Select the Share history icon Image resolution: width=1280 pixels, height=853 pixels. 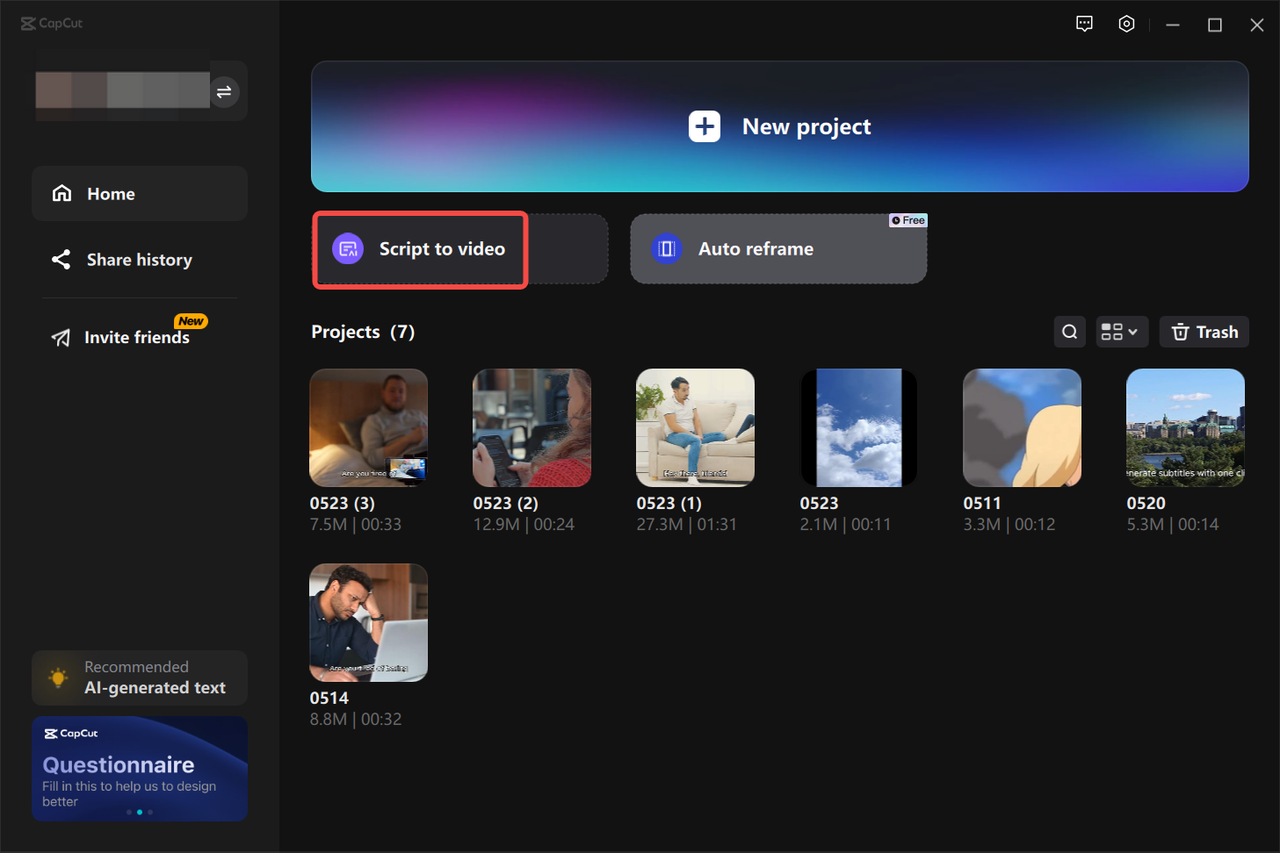[x=60, y=259]
